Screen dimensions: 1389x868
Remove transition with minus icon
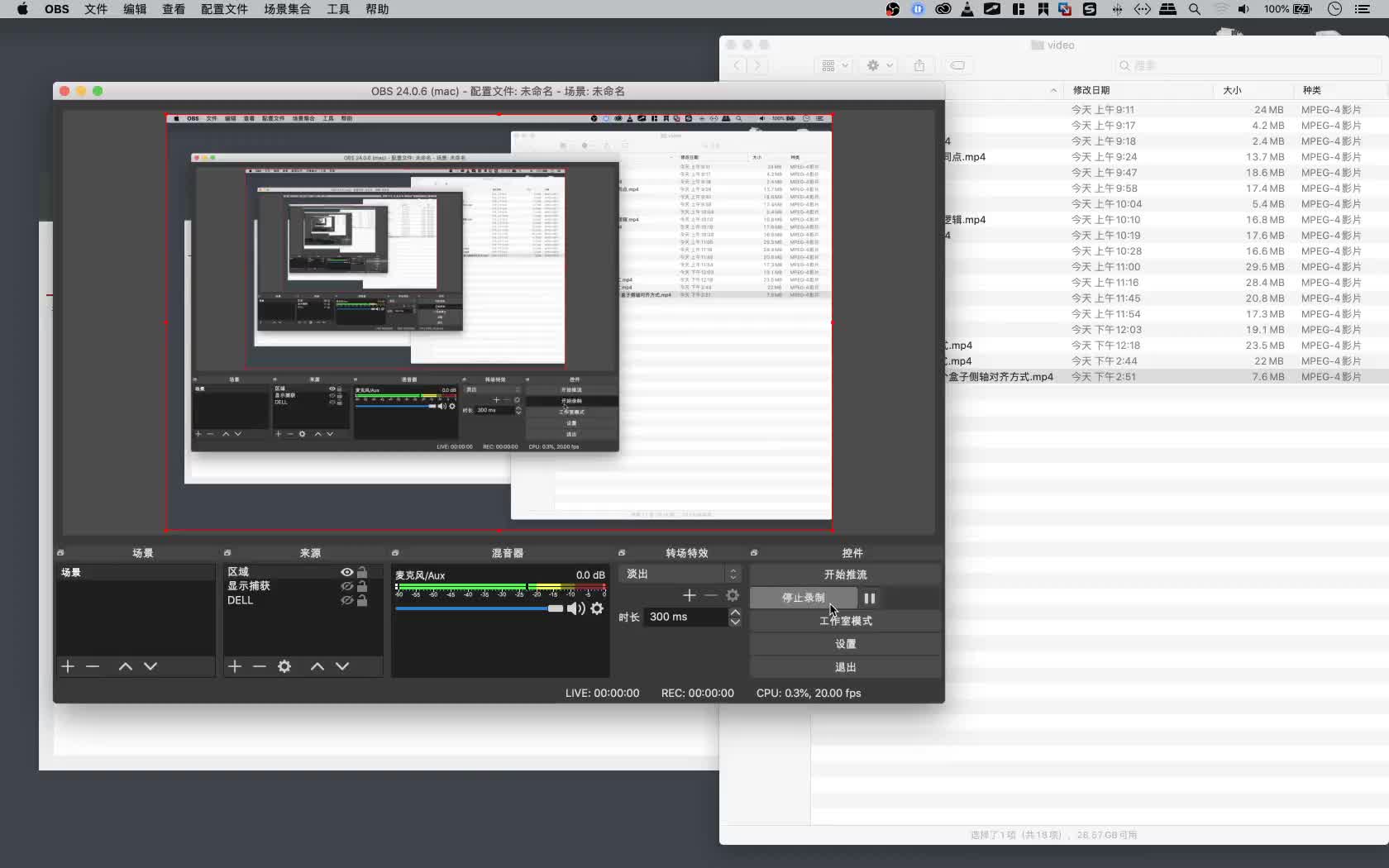[711, 595]
